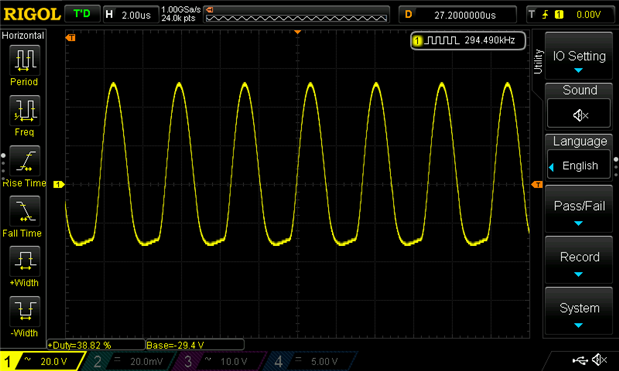This screenshot has height=371, width=619.
Task: Click the rising edge trigger icon
Action: point(545,15)
